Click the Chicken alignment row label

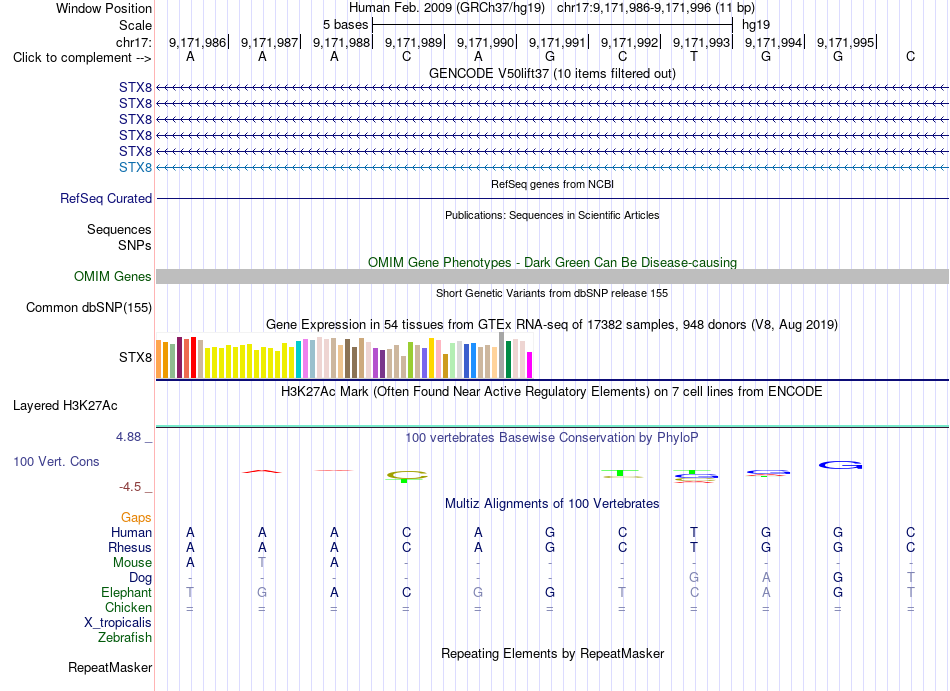click(128, 607)
